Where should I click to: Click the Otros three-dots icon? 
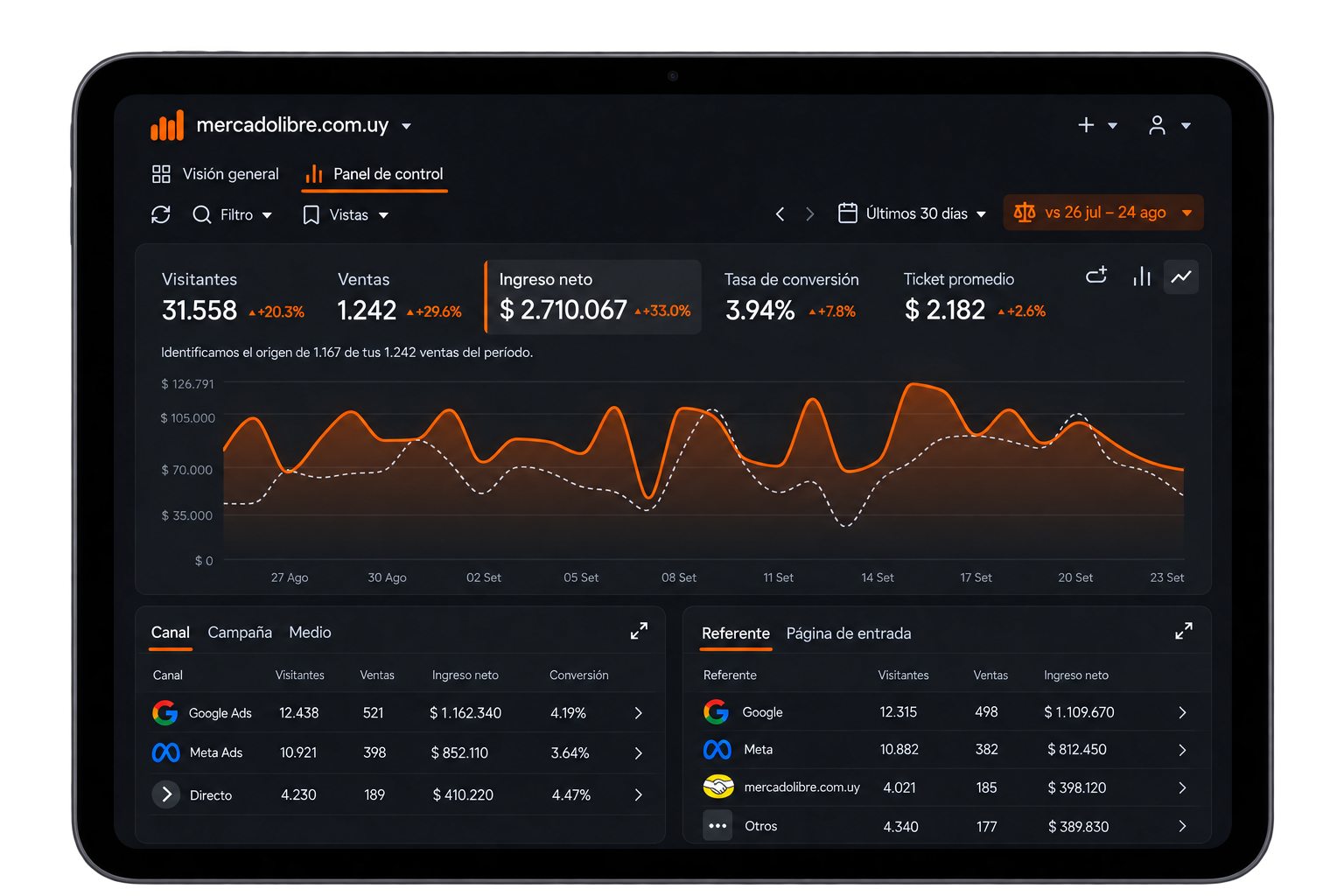tap(717, 825)
